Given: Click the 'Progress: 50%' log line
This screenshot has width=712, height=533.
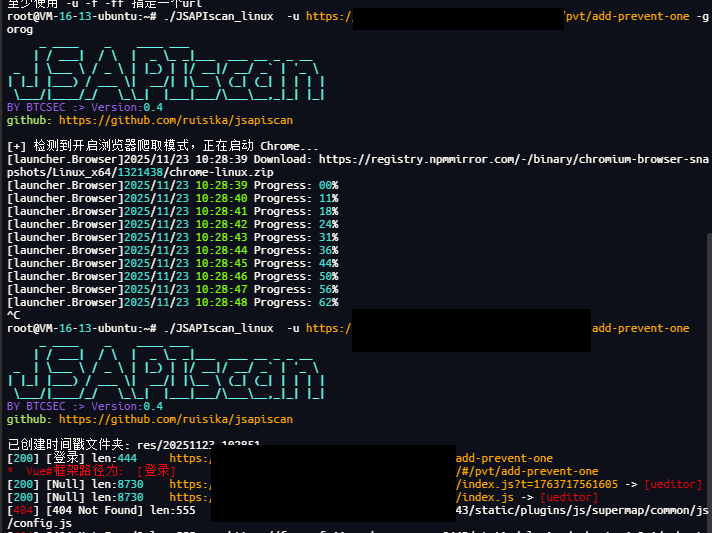Looking at the screenshot, I should click(173, 276).
